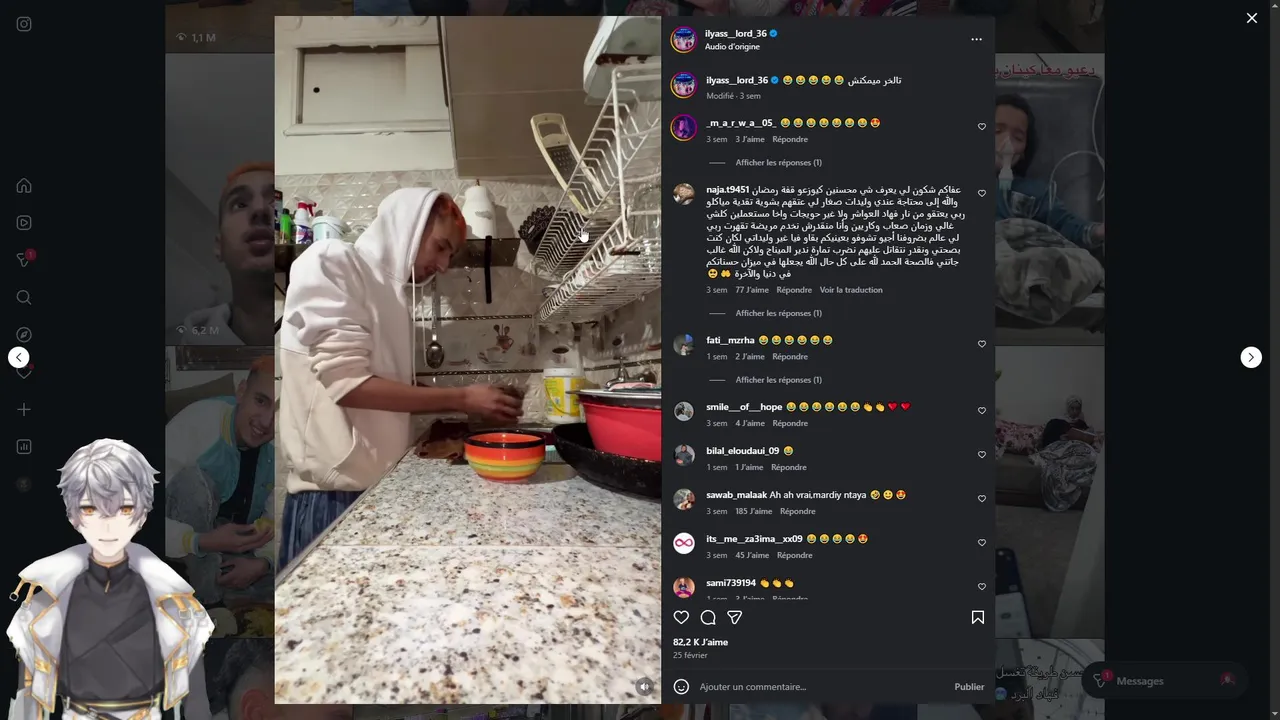This screenshot has width=1280, height=720.
Task: Click Voir la traduction on naja.t9451 comment
Action: pos(851,290)
